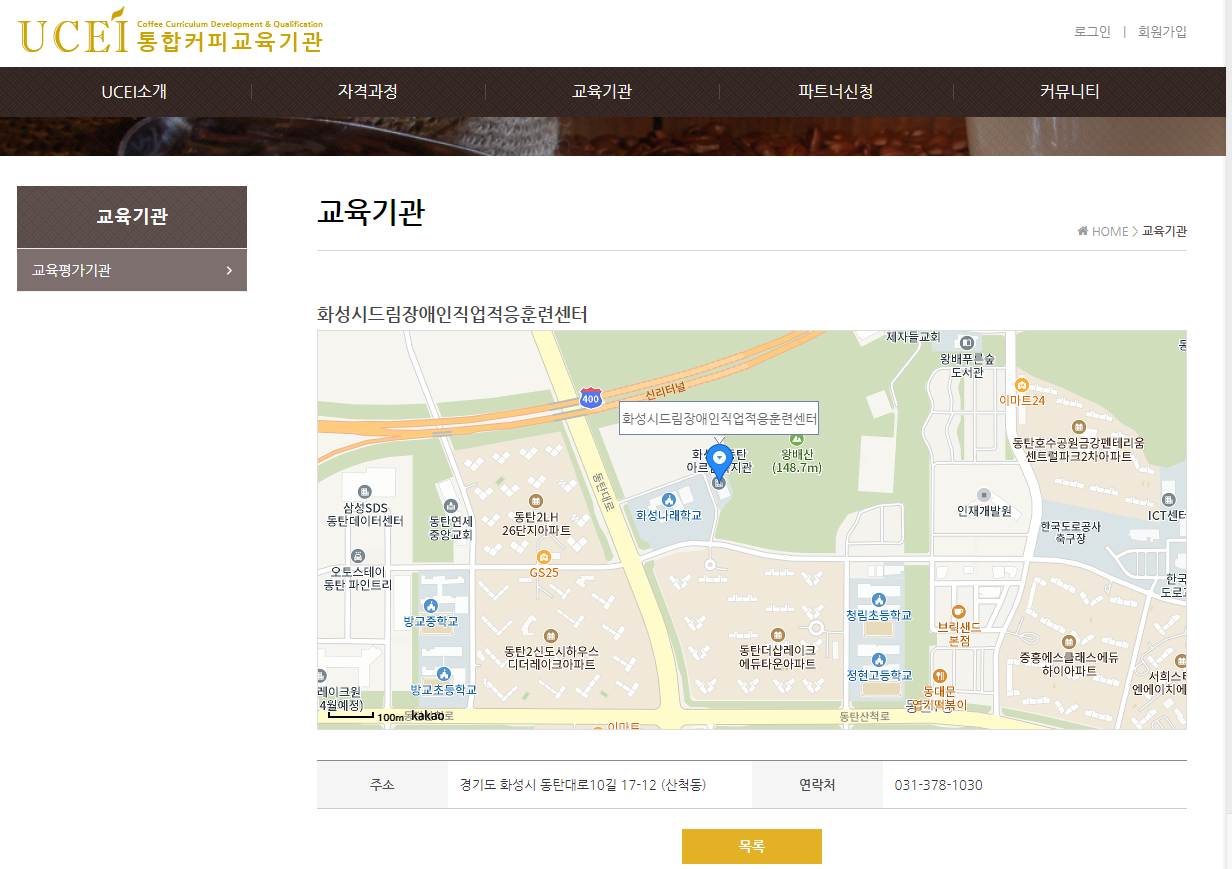Click the 동탄더샵레이크 에듀타운아파트 icon
Image resolution: width=1232 pixels, height=869 pixels.
(x=777, y=634)
